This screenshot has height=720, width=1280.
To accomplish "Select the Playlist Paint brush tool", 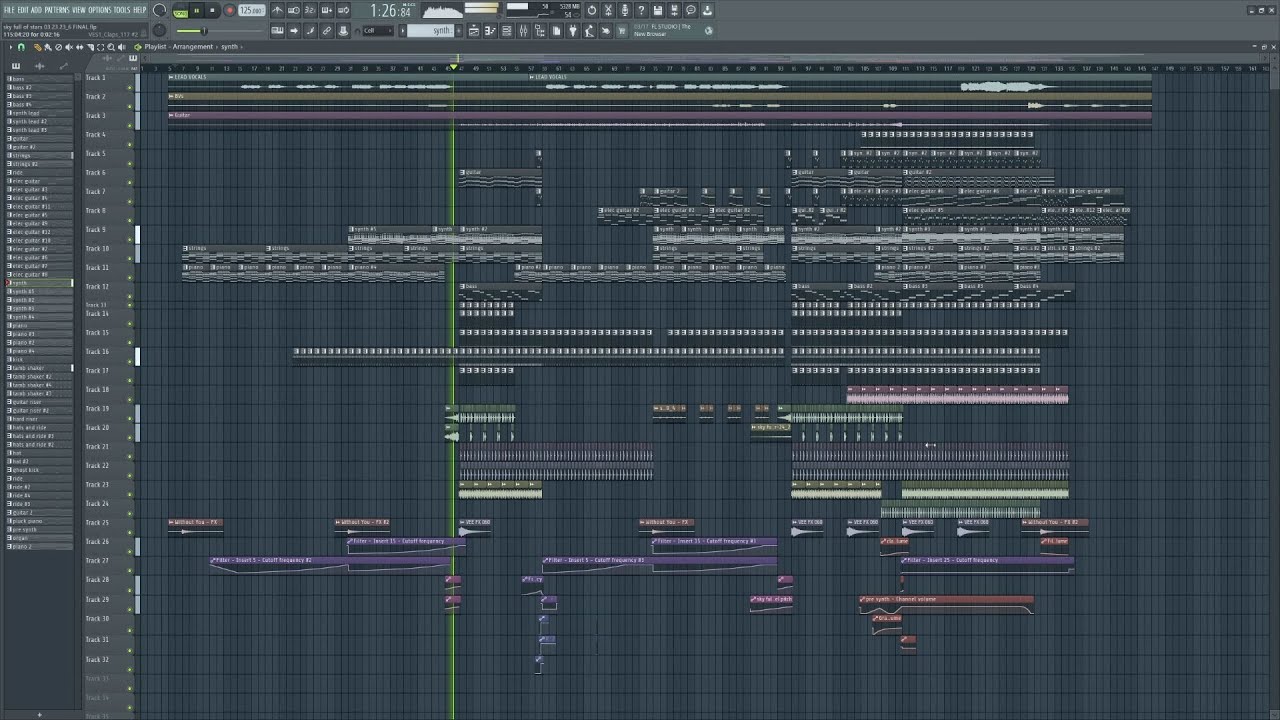I will pyautogui.click(x=48, y=47).
